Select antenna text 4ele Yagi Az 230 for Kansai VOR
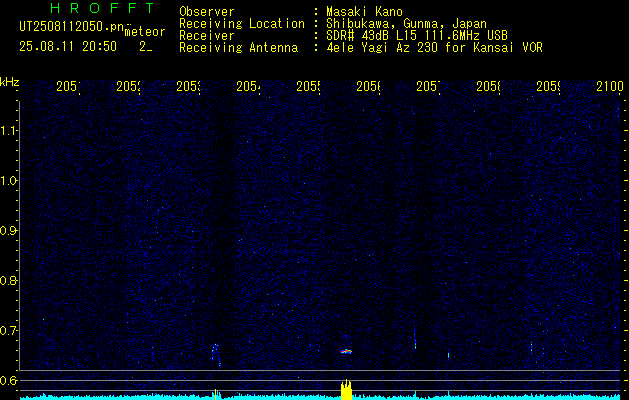 [434, 48]
